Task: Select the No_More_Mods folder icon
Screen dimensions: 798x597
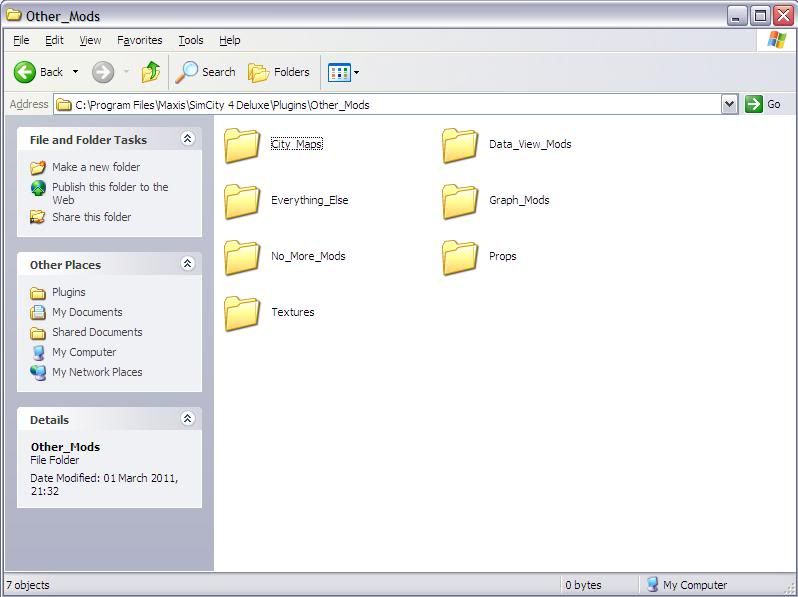Action: click(242, 257)
